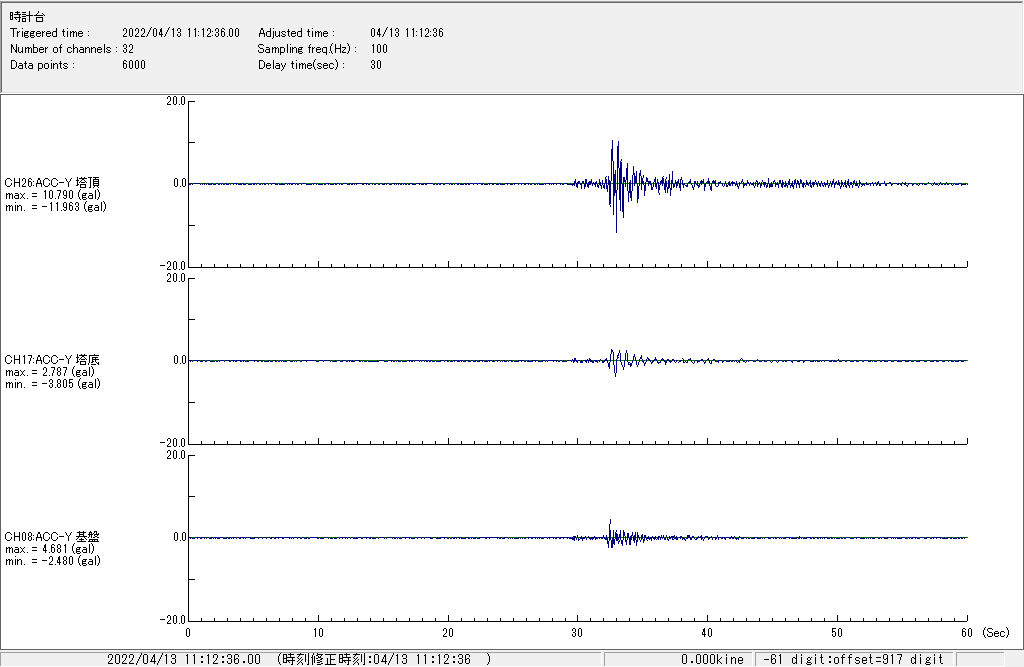Click the 30 second mark on time axis
The image size is (1024, 667).
tap(577, 633)
